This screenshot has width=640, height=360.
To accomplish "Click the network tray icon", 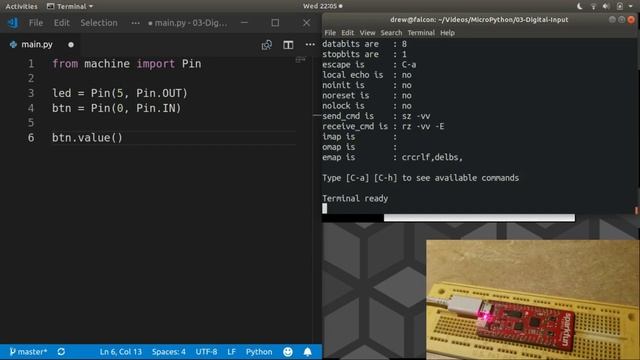I will (x=593, y=6).
